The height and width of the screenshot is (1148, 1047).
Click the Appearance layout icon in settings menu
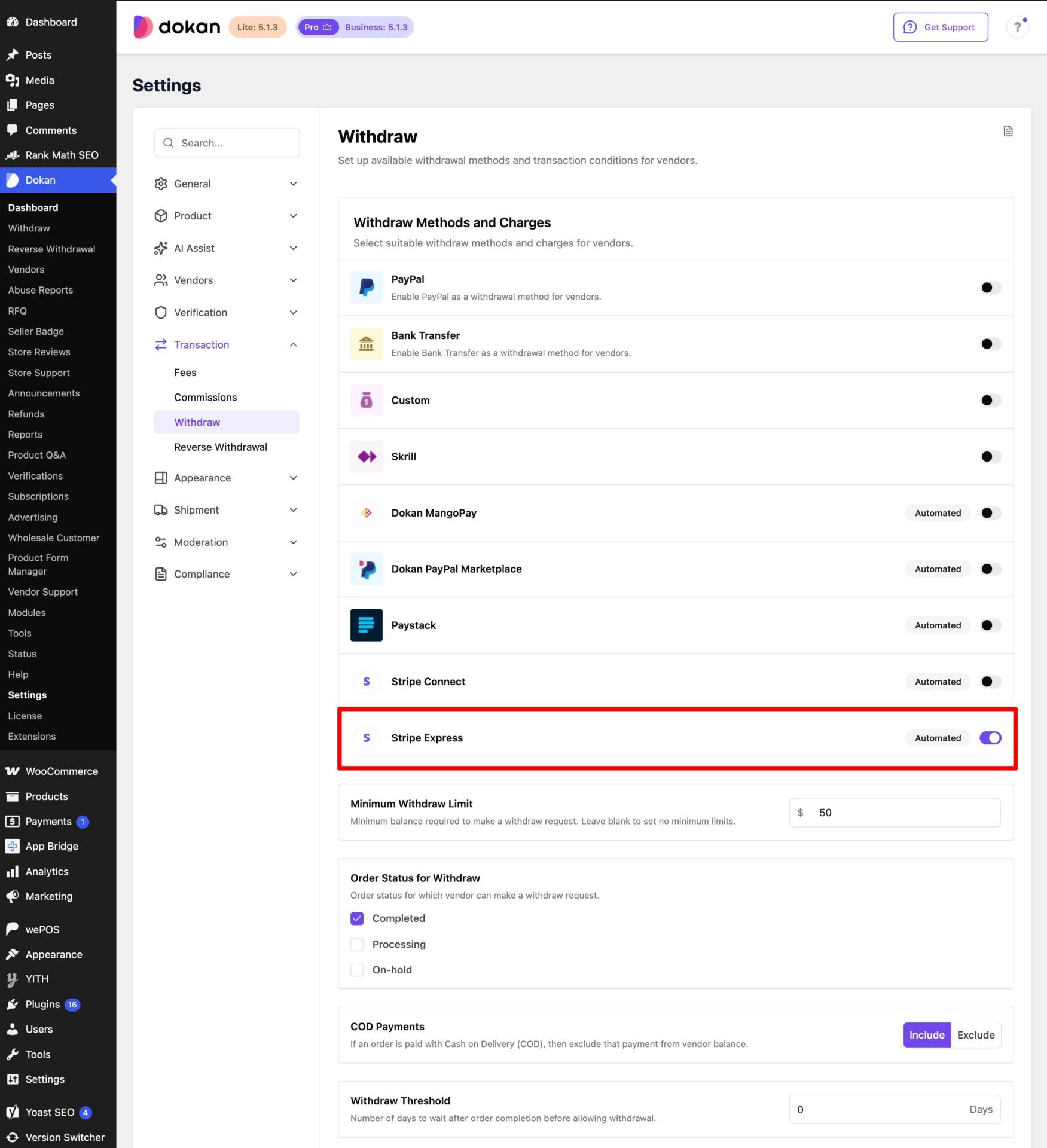click(161, 478)
